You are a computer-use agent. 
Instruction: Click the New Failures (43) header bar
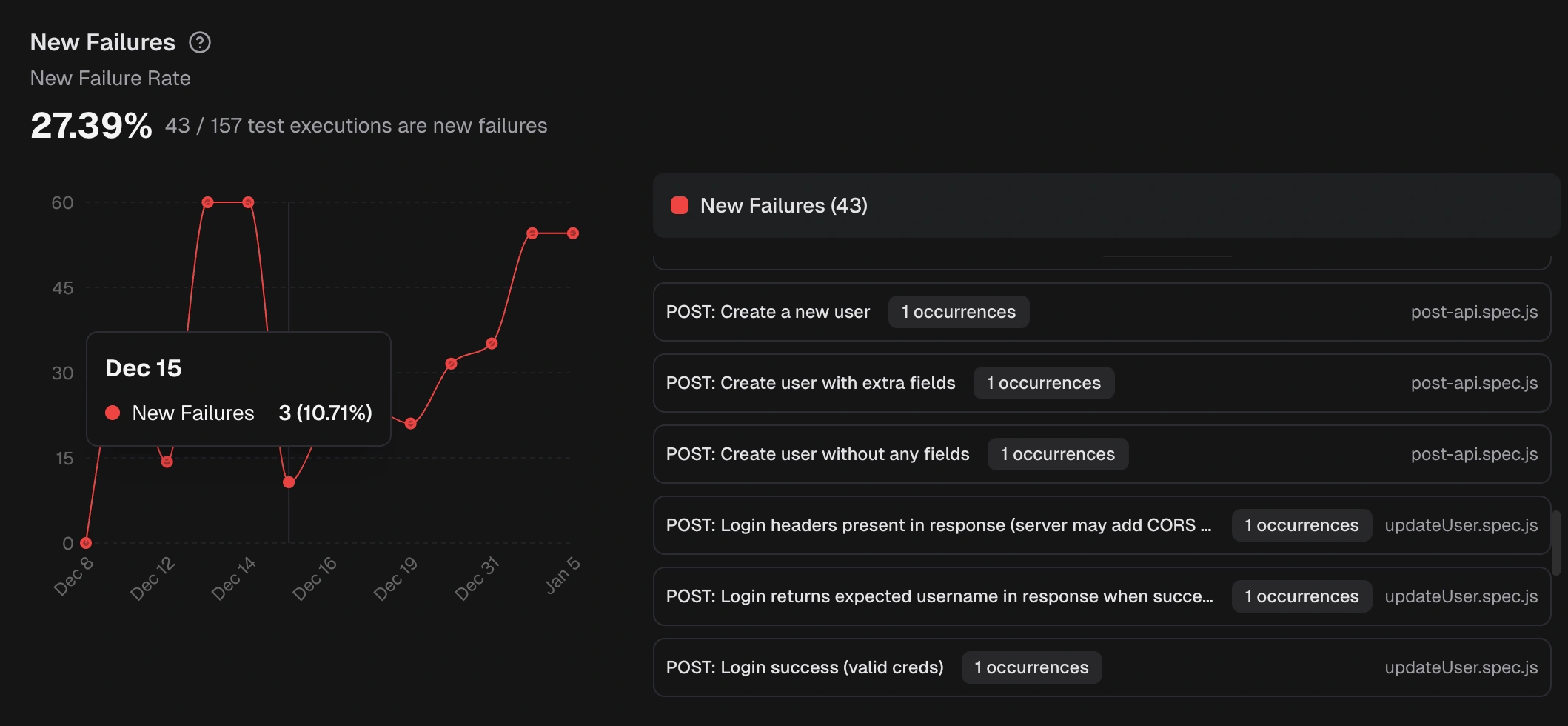point(1105,205)
